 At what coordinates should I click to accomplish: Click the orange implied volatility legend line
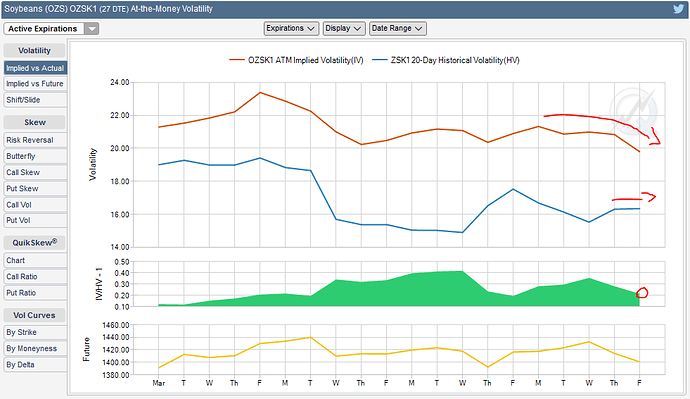pos(237,60)
